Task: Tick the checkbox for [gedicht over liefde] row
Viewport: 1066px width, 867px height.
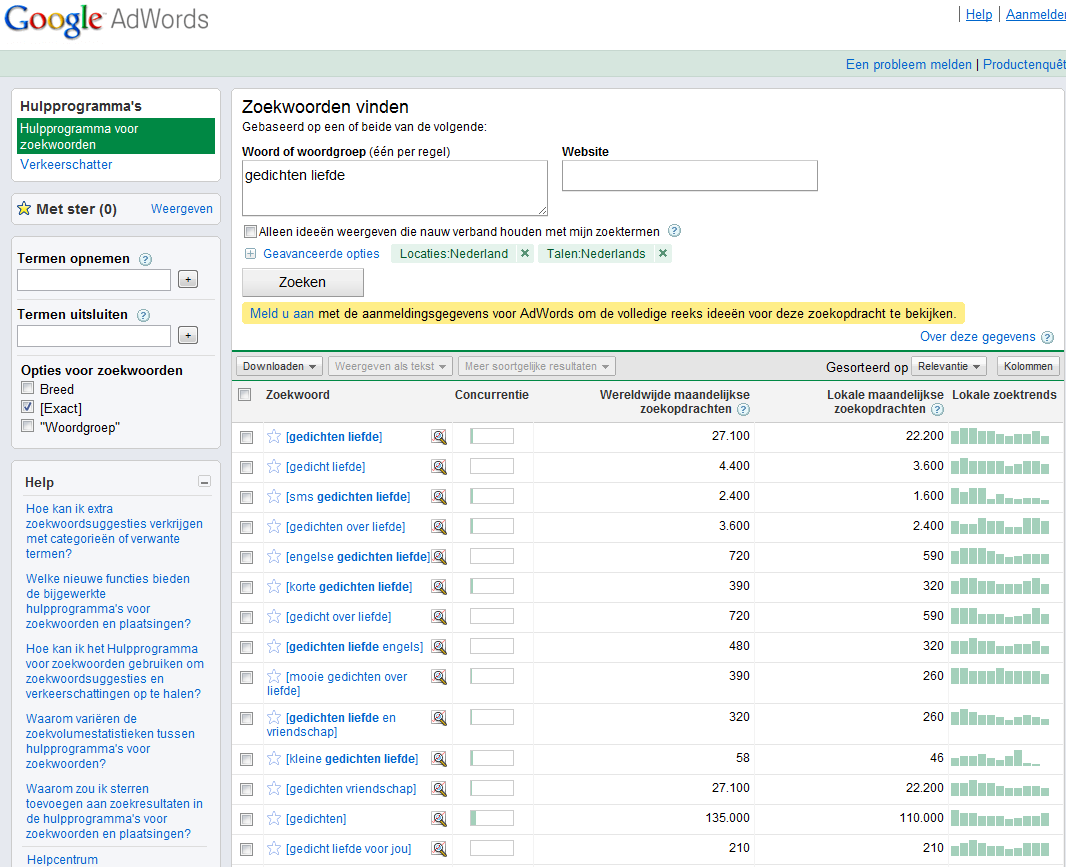Action: 247,617
